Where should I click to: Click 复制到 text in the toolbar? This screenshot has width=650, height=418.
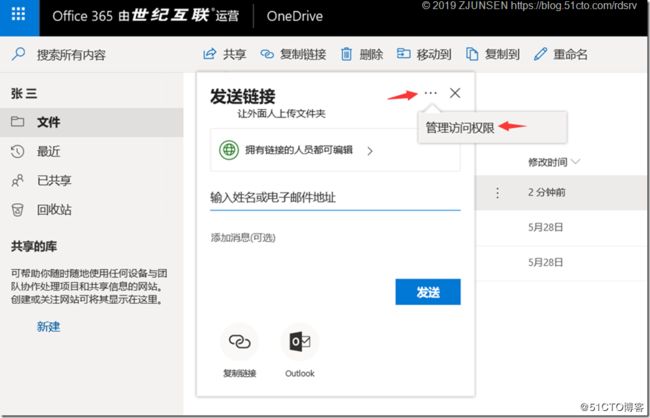click(502, 54)
